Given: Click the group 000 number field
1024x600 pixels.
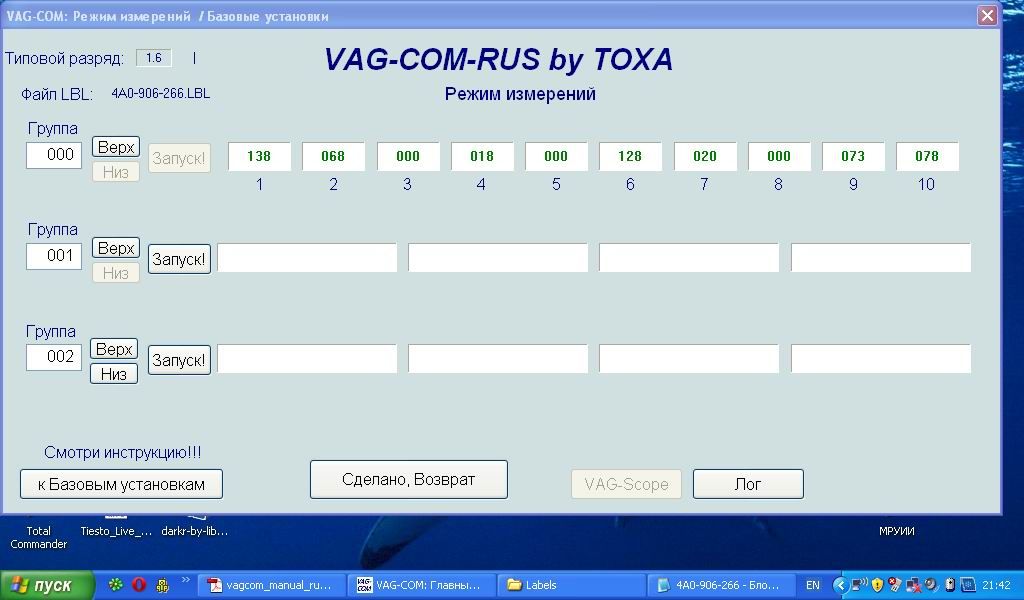Looking at the screenshot, I should (x=54, y=155).
